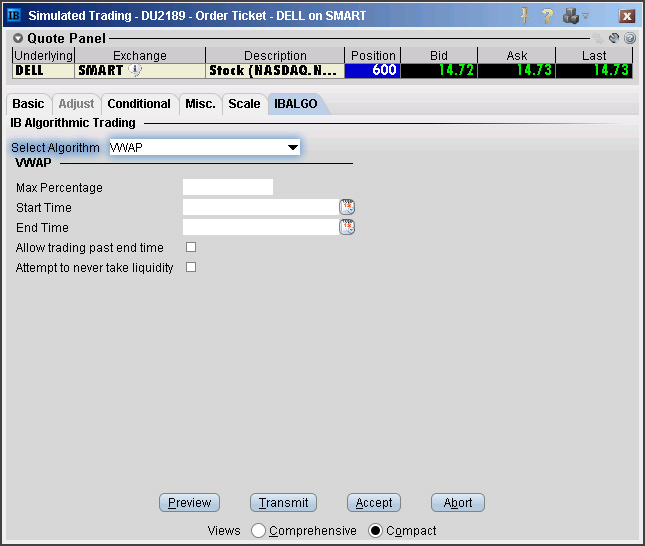This screenshot has width=645, height=546.
Task: Open the Select Algorithm dropdown
Action: coord(204,147)
